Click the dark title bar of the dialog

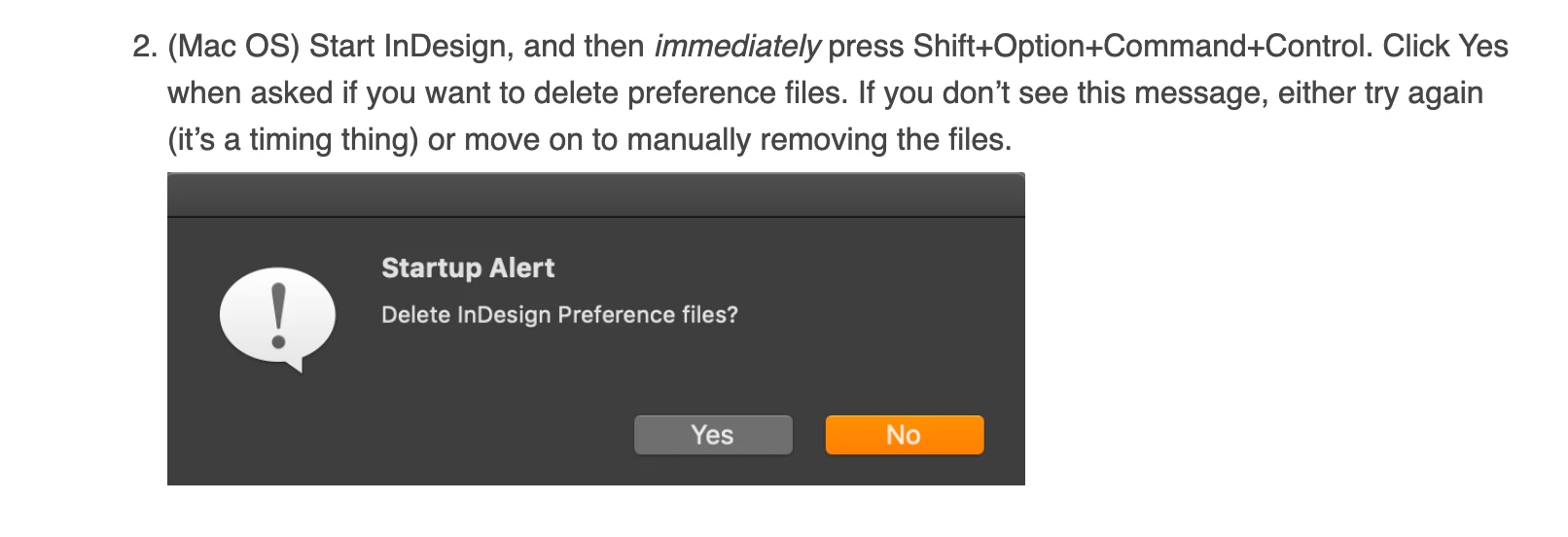(596, 195)
